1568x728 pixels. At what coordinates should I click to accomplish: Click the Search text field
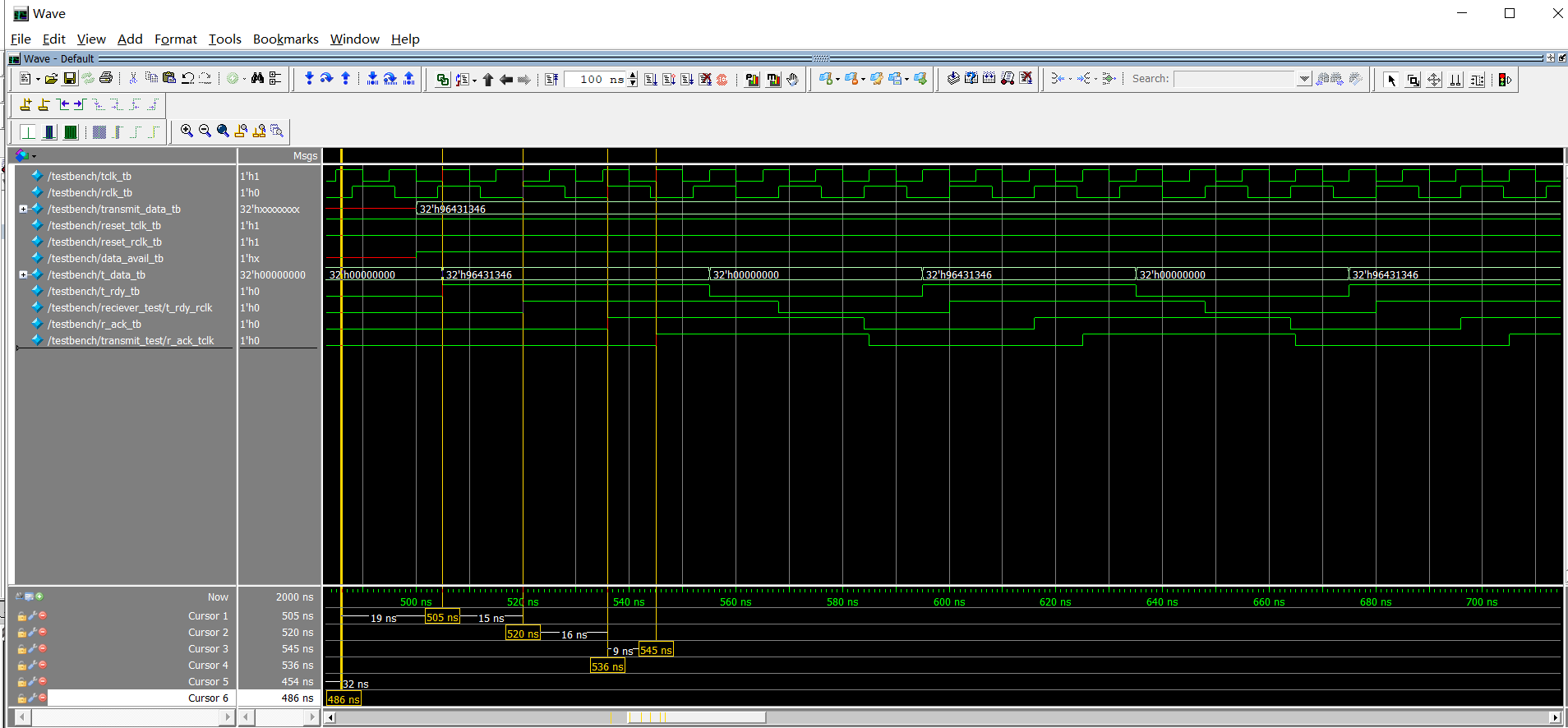tap(1234, 79)
